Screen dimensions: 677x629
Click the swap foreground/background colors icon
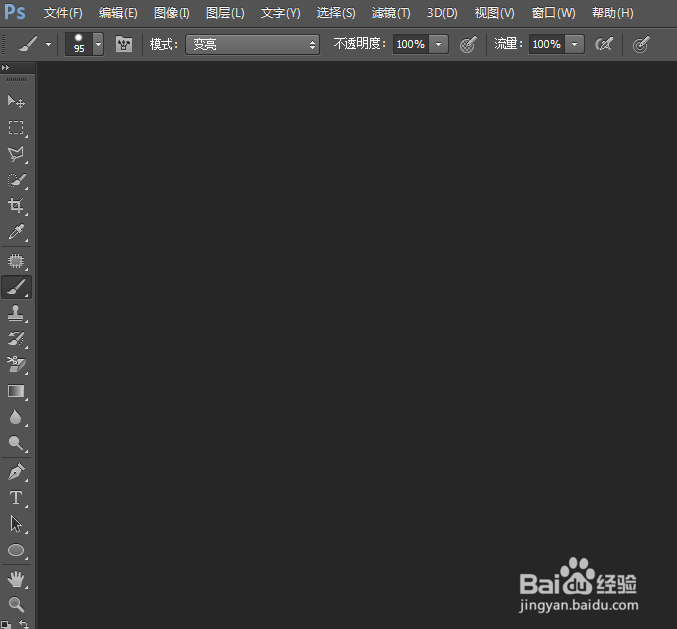pos(24,624)
